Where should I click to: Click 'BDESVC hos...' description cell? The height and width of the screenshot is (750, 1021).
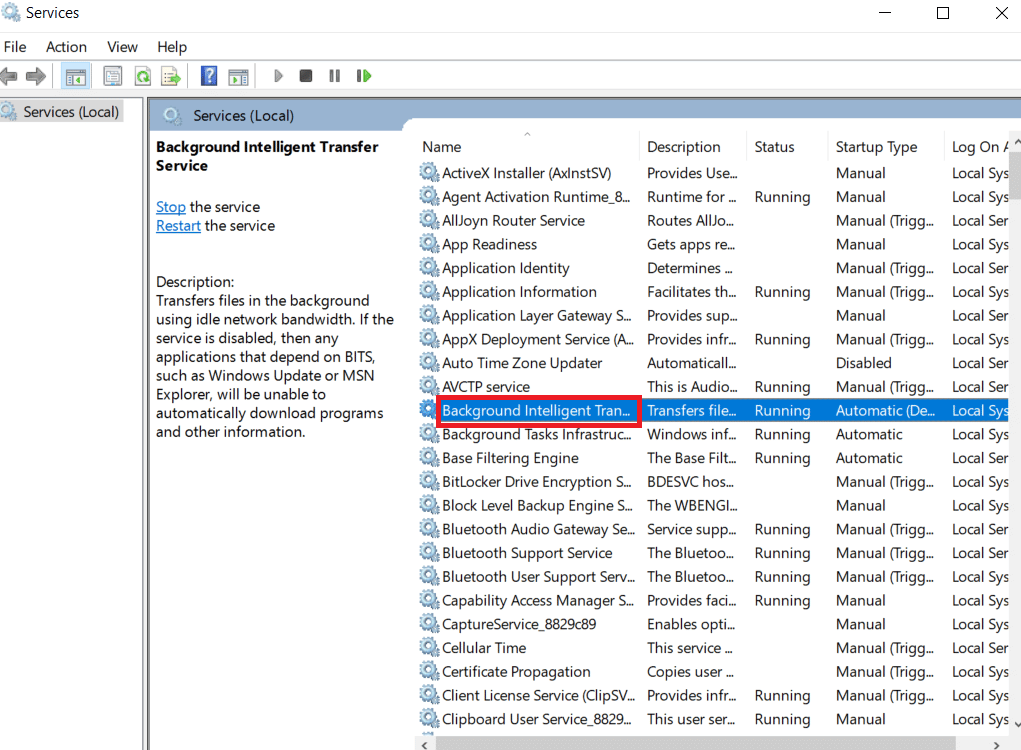(x=690, y=482)
